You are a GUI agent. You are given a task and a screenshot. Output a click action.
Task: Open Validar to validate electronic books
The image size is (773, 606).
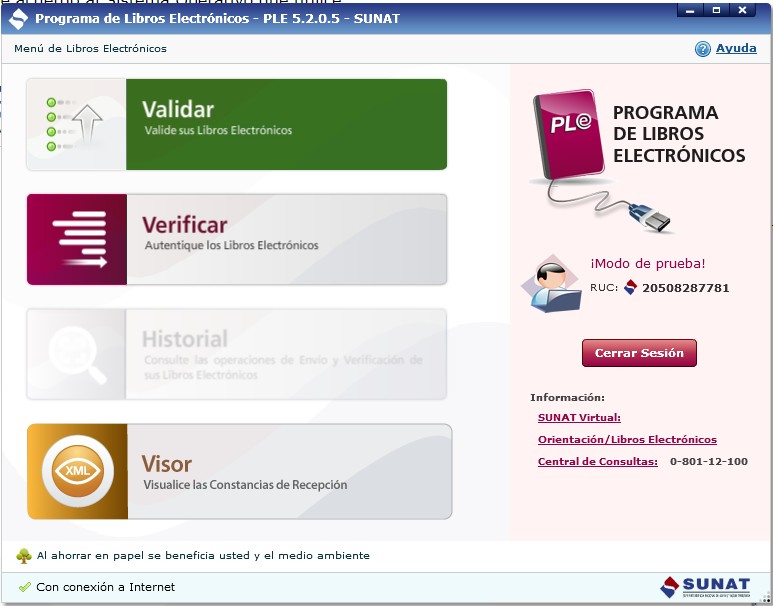pos(286,125)
